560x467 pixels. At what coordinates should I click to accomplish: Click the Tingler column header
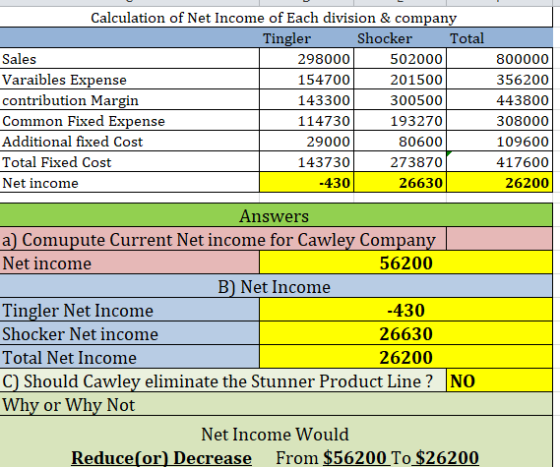[306, 38]
